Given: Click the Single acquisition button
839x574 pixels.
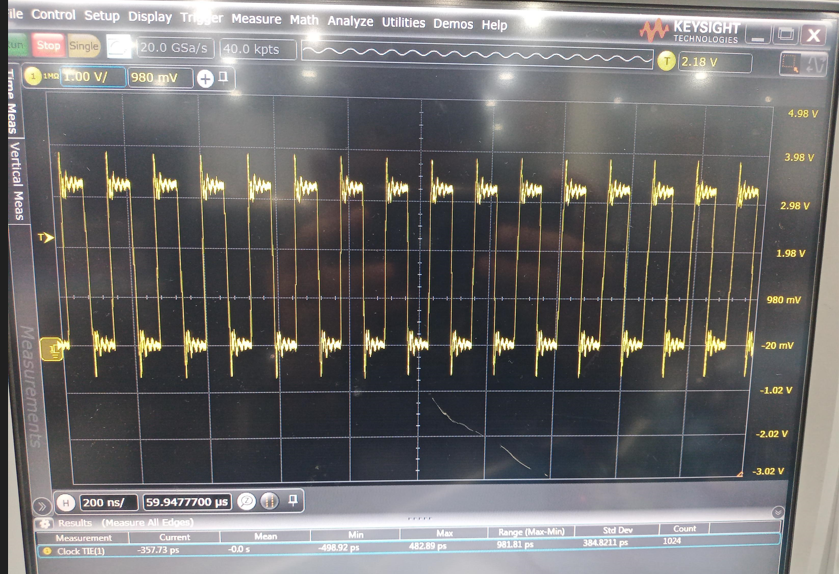Looking at the screenshot, I should tap(83, 47).
